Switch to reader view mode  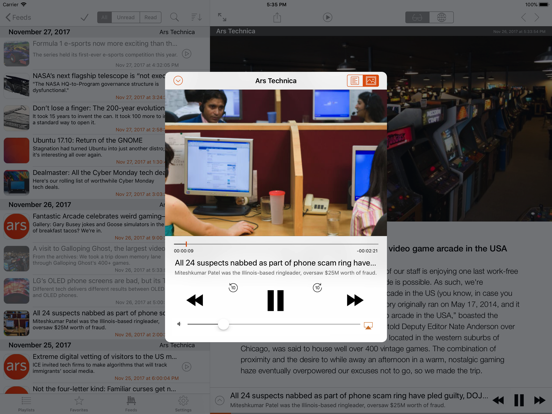417,17
